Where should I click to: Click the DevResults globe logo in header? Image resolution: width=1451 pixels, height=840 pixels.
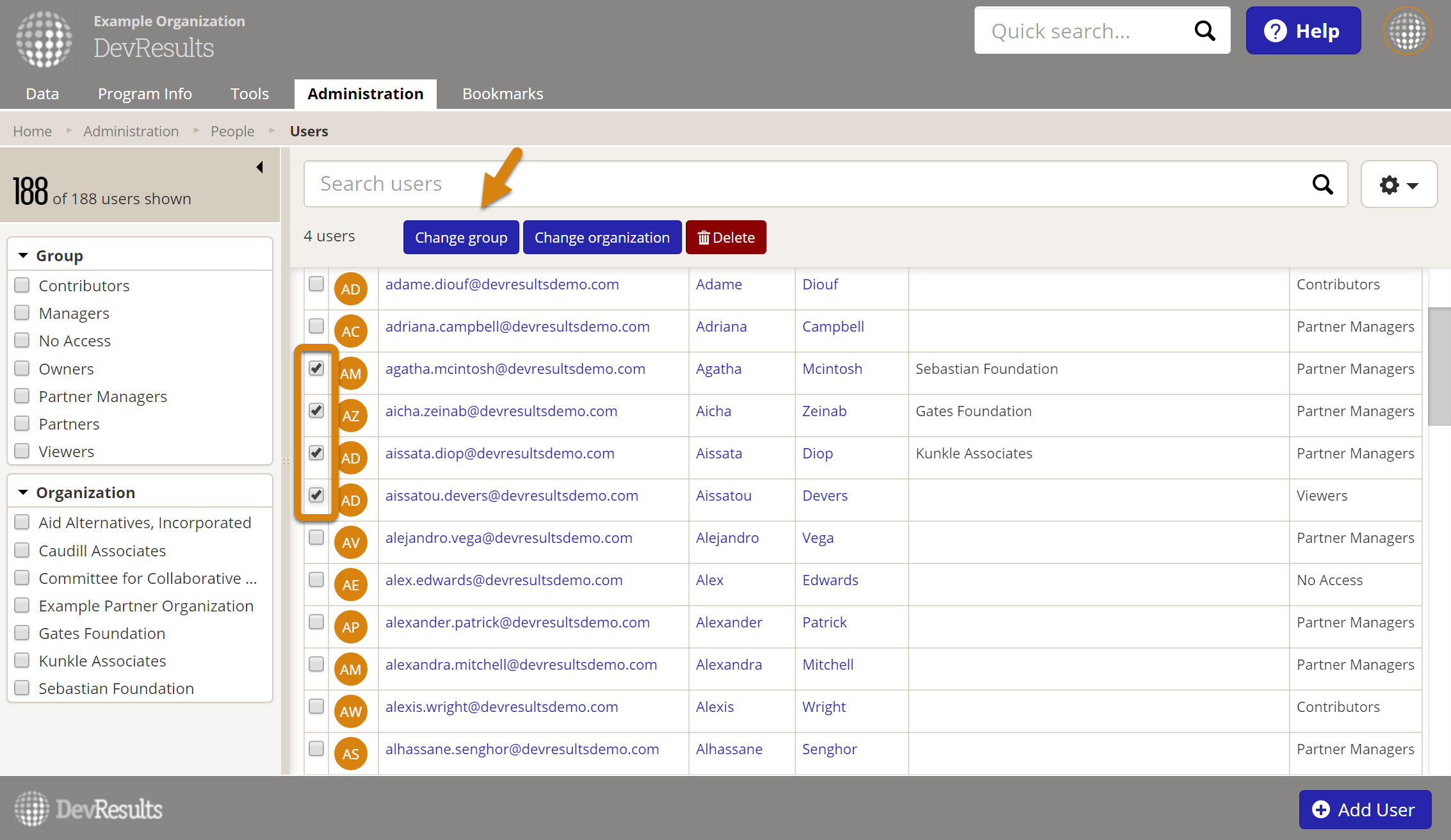[x=44, y=38]
